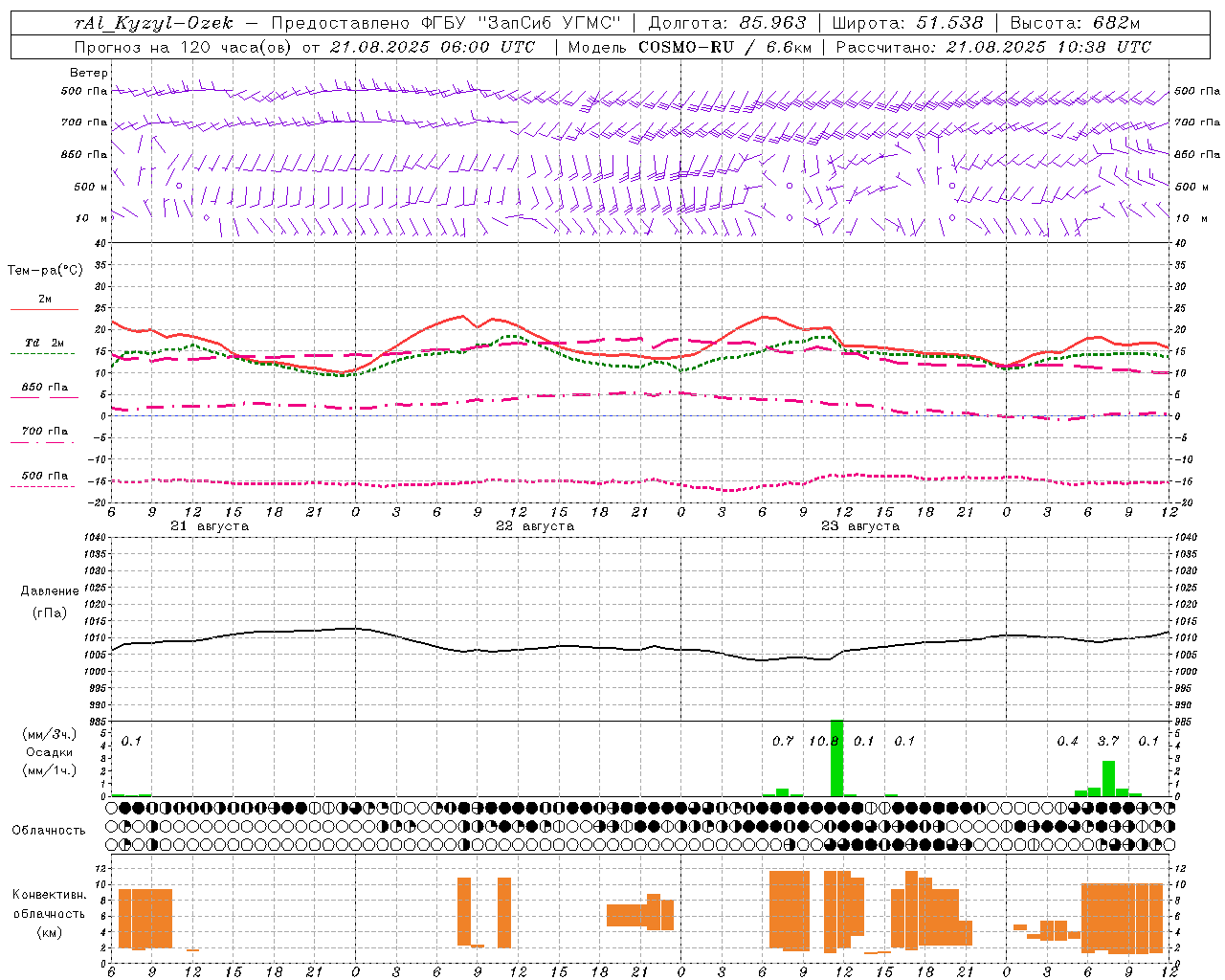
Task: Click the 23 августа date marker
Action: pos(860,526)
